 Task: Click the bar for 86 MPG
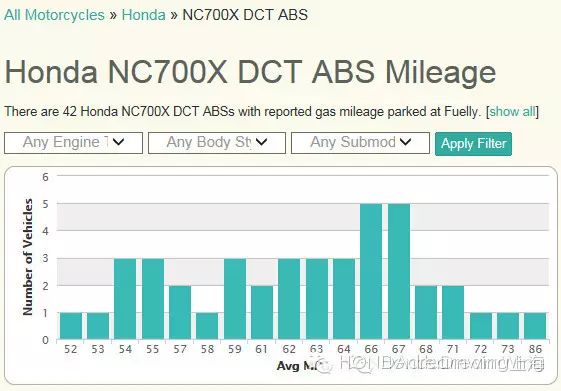[535, 326]
